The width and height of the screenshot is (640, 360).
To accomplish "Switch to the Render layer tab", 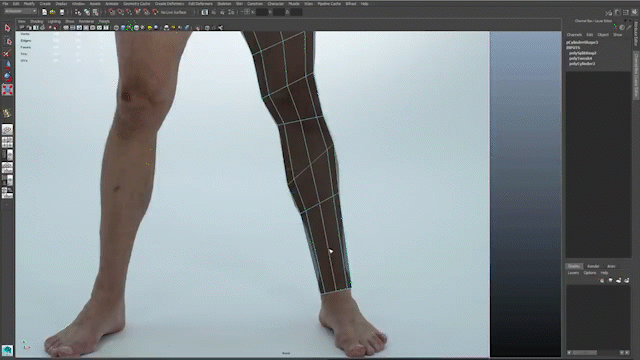I will tap(593, 266).
